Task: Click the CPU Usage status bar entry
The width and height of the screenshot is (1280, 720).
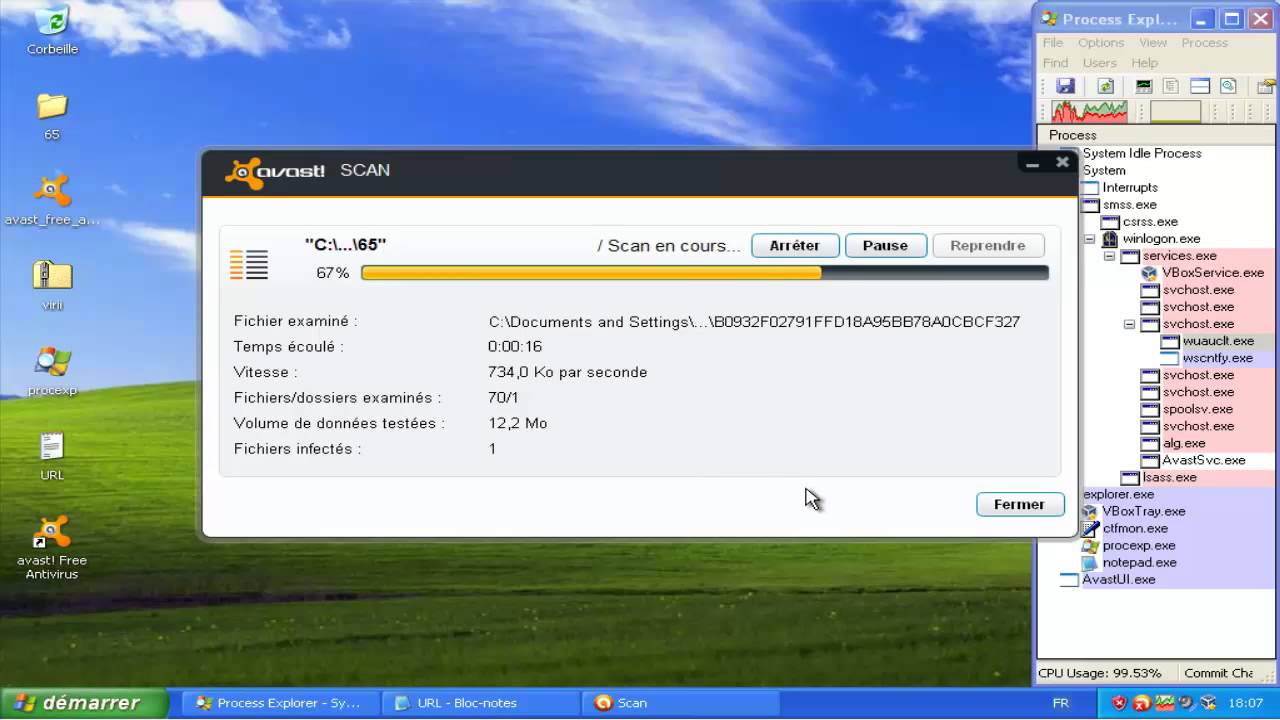Action: point(1100,674)
